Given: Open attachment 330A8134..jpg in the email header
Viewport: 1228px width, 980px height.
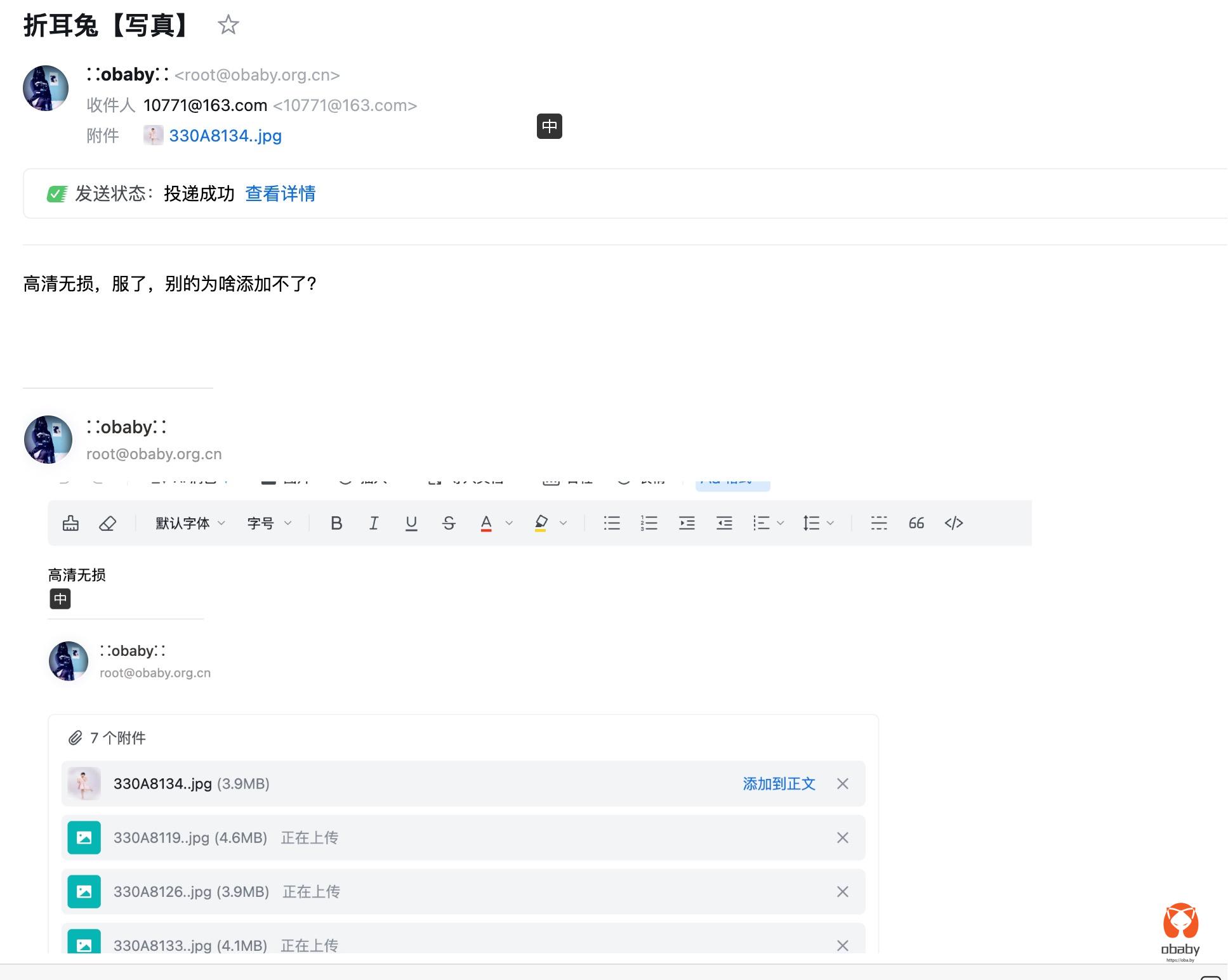Looking at the screenshot, I should coord(225,136).
